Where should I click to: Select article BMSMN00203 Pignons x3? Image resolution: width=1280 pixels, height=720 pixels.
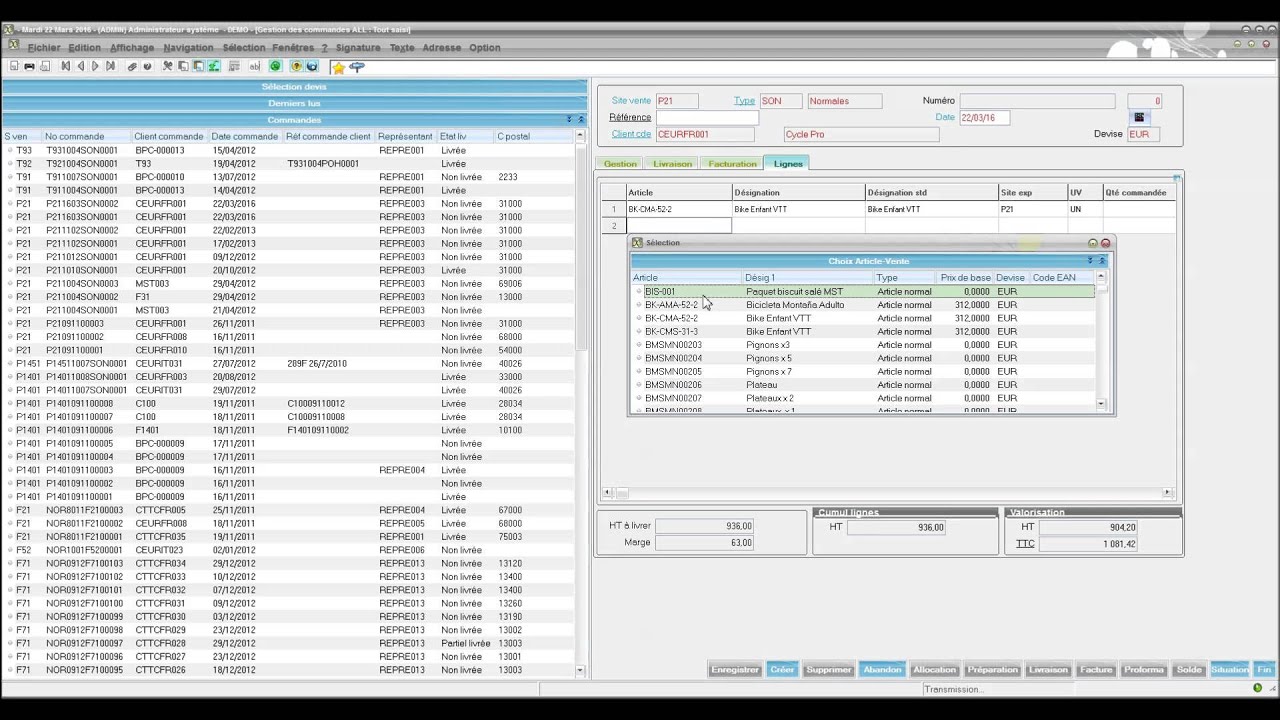pos(863,345)
